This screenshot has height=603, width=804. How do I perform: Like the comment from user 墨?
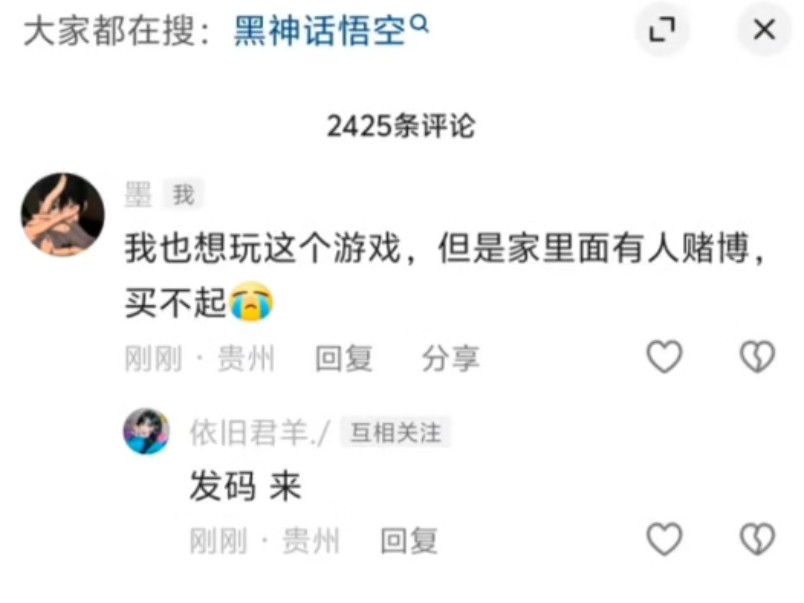coord(665,356)
